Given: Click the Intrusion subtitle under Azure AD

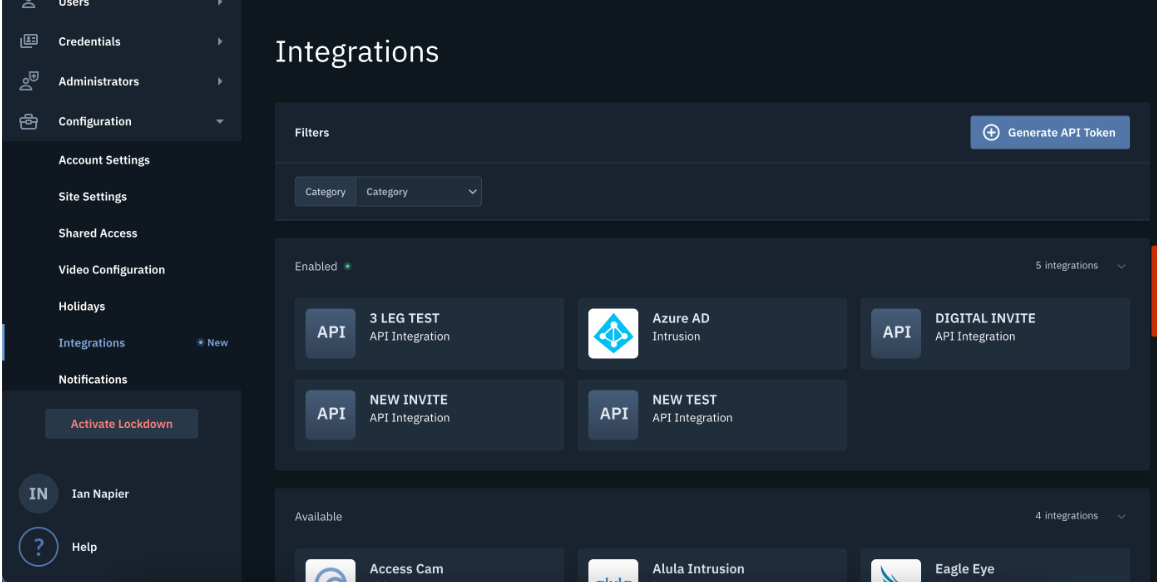Looking at the screenshot, I should coord(676,336).
